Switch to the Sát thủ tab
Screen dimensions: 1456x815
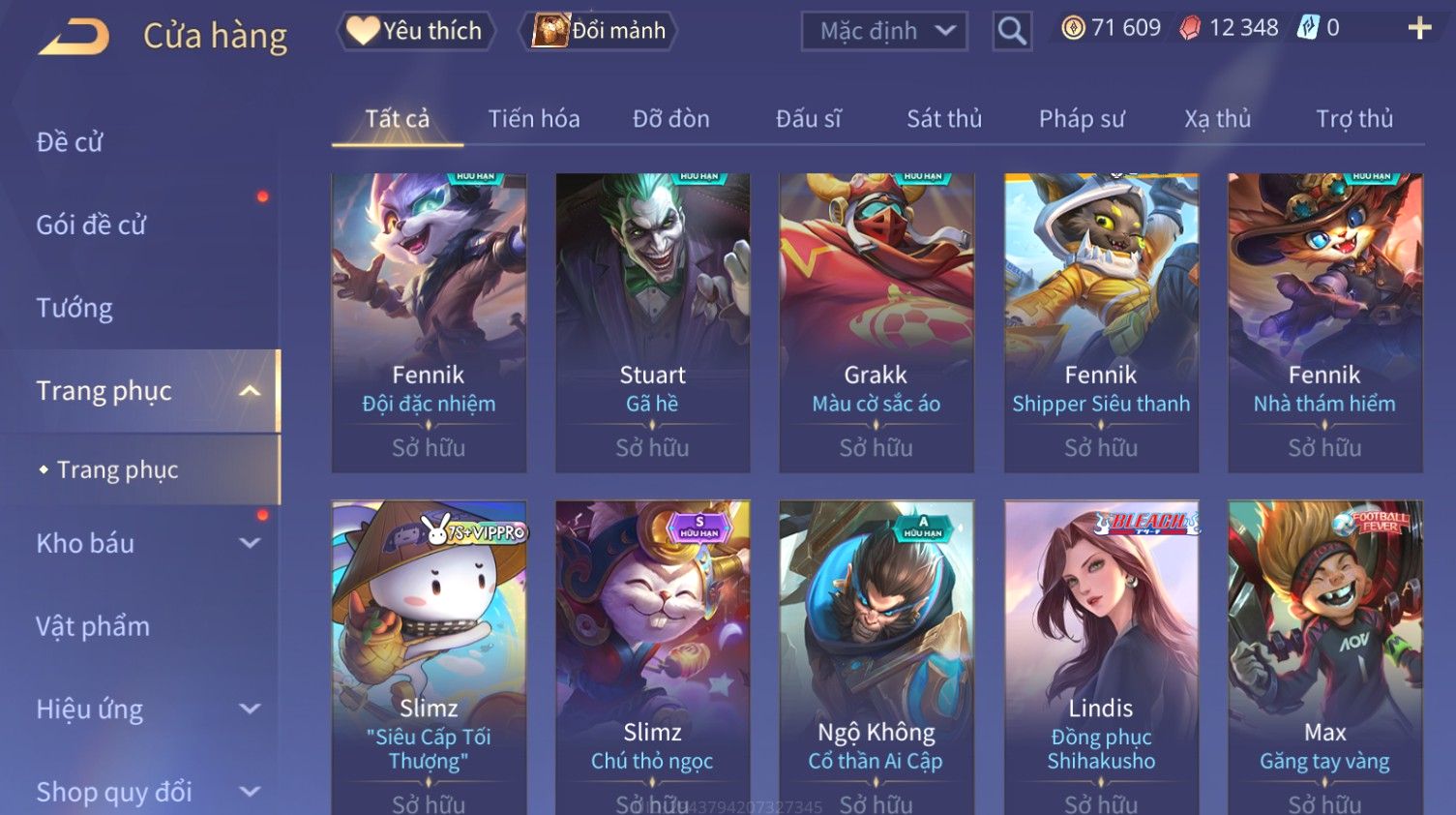click(x=944, y=119)
